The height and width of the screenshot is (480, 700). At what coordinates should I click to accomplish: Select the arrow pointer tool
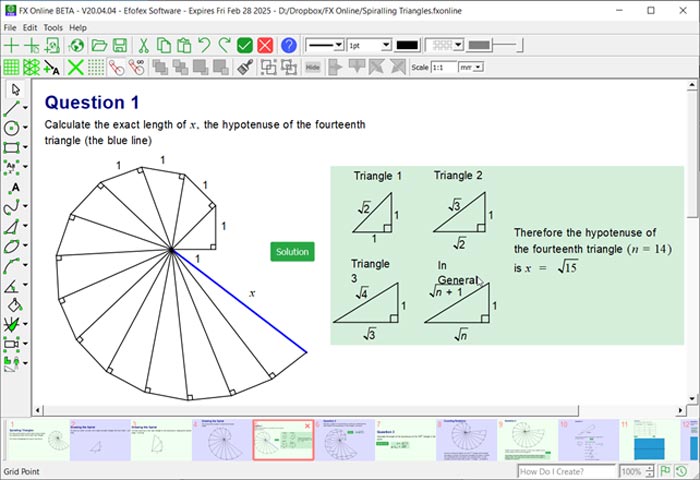(x=16, y=90)
